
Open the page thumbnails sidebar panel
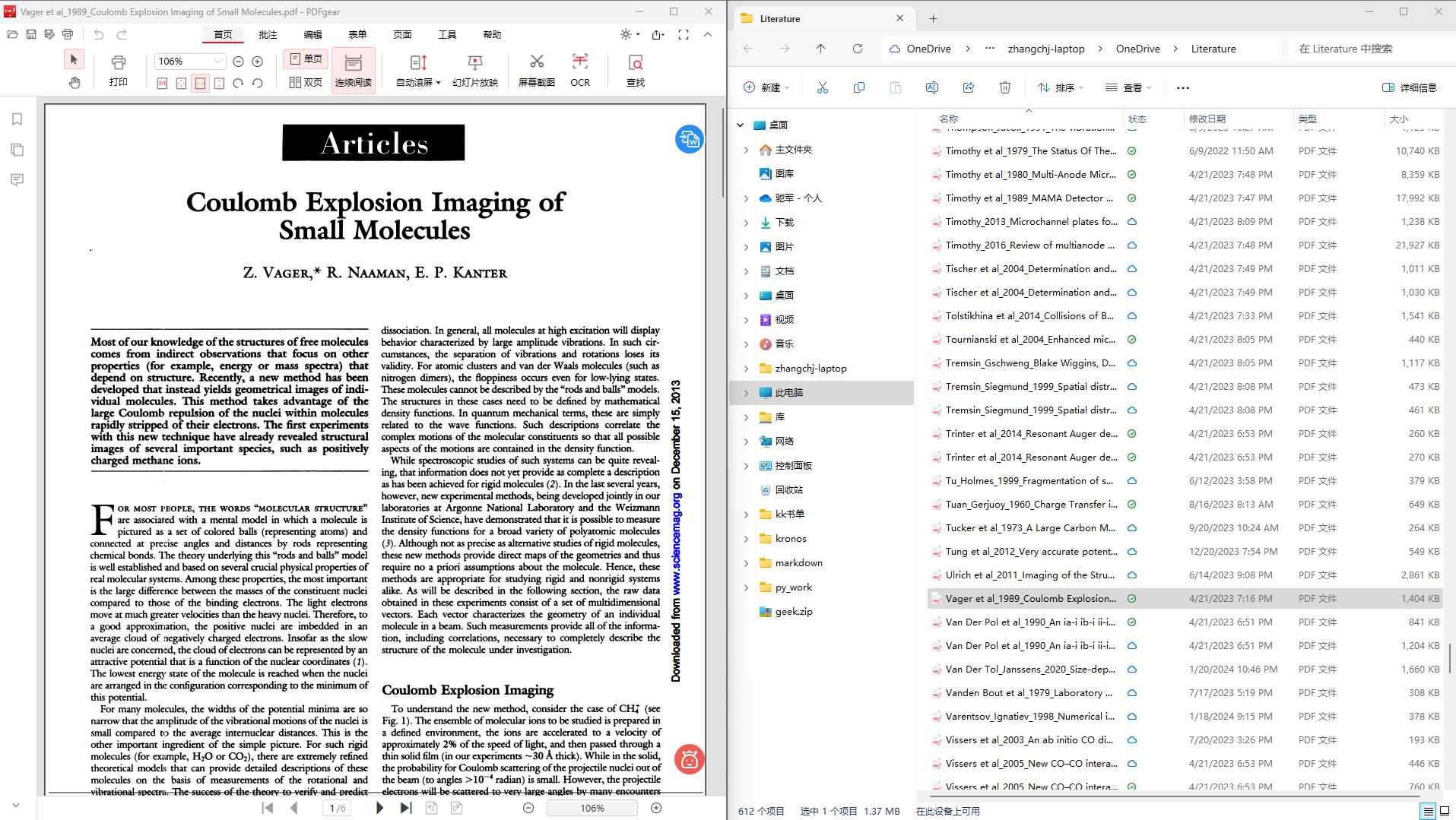tap(17, 150)
